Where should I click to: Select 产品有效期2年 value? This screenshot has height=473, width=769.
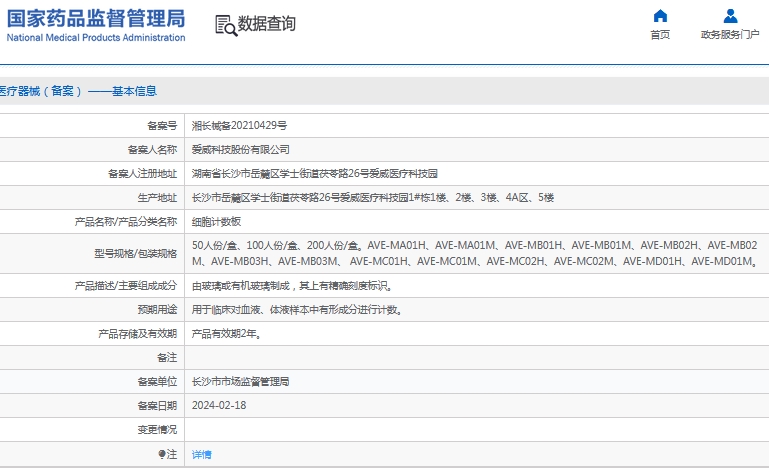[x=226, y=334]
